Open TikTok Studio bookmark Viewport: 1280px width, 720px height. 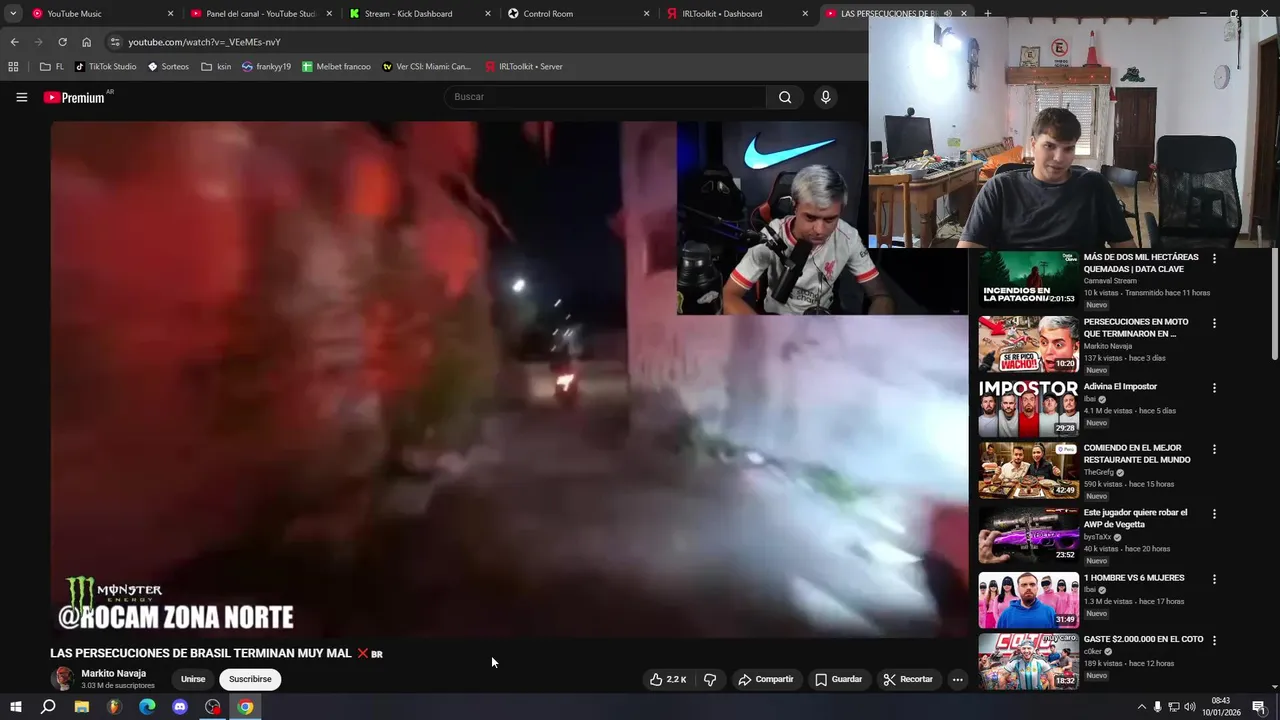coord(106,67)
